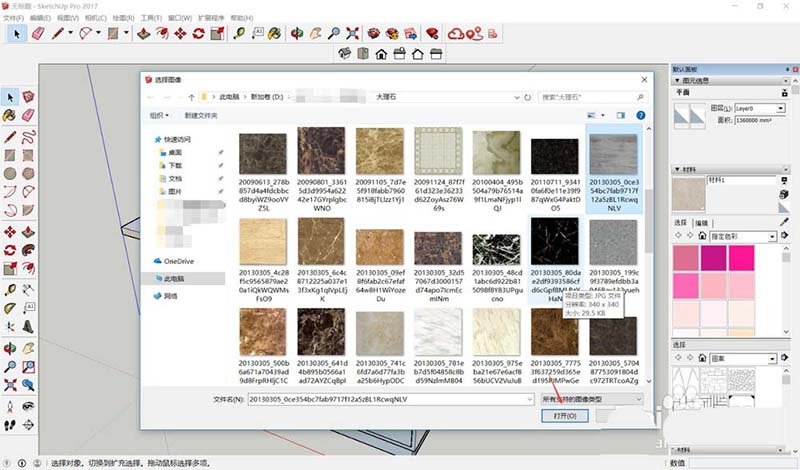Open the 相机(C) menu
Screen dimensions: 800x470
98,18
